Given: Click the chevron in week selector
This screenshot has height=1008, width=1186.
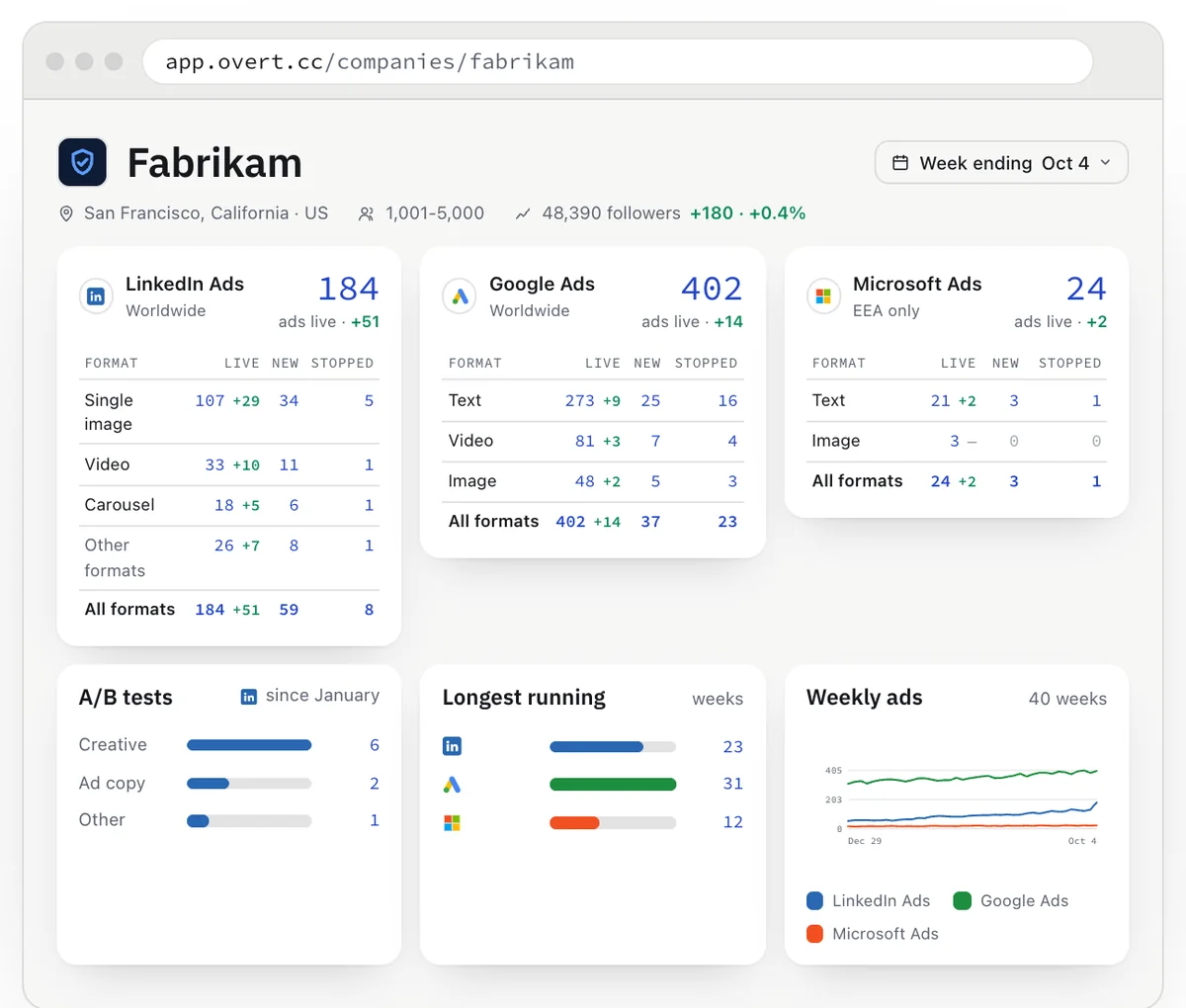Looking at the screenshot, I should click(1106, 163).
